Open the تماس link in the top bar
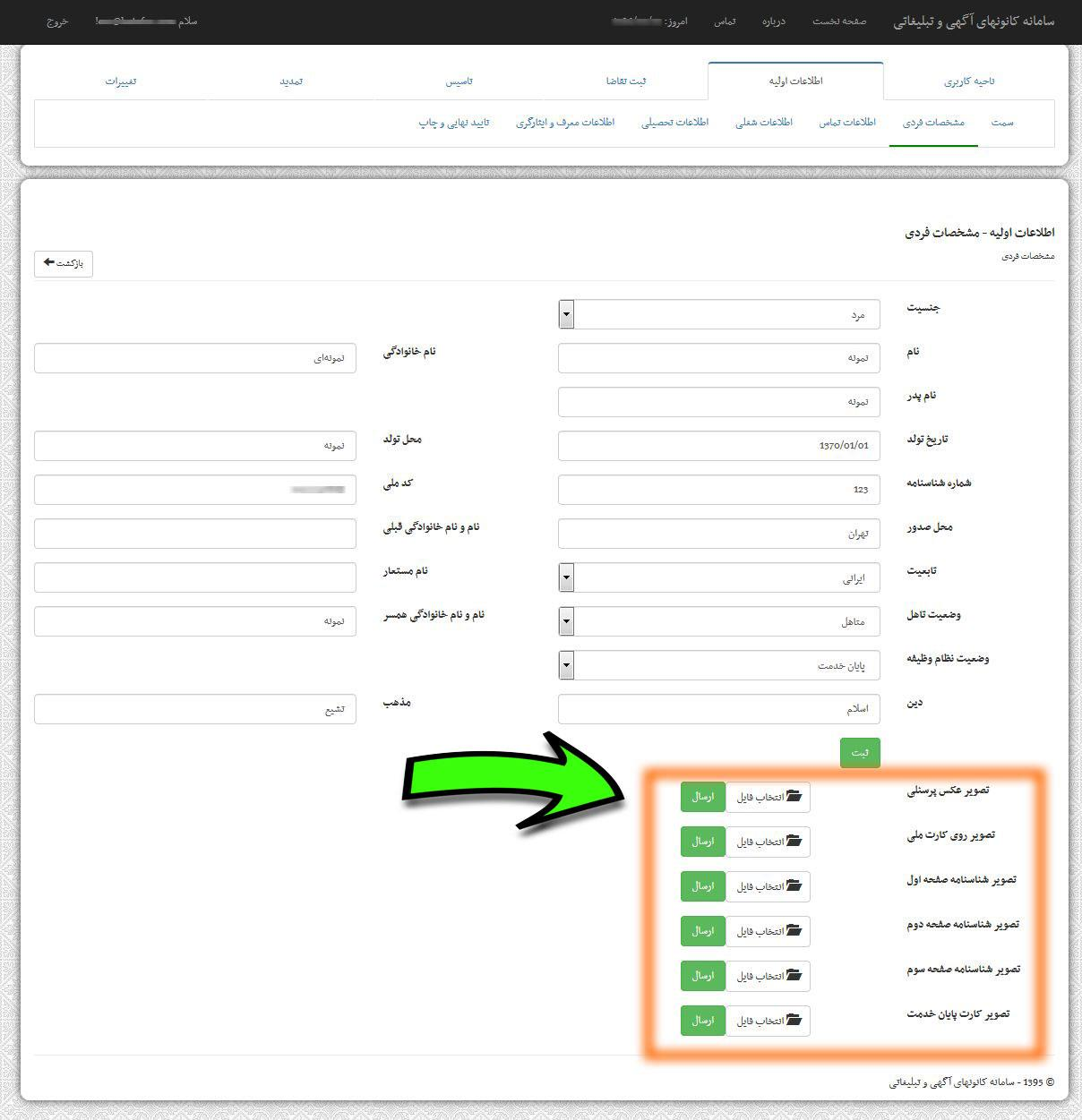Screen dimensions: 1082x1120 (x=725, y=21)
